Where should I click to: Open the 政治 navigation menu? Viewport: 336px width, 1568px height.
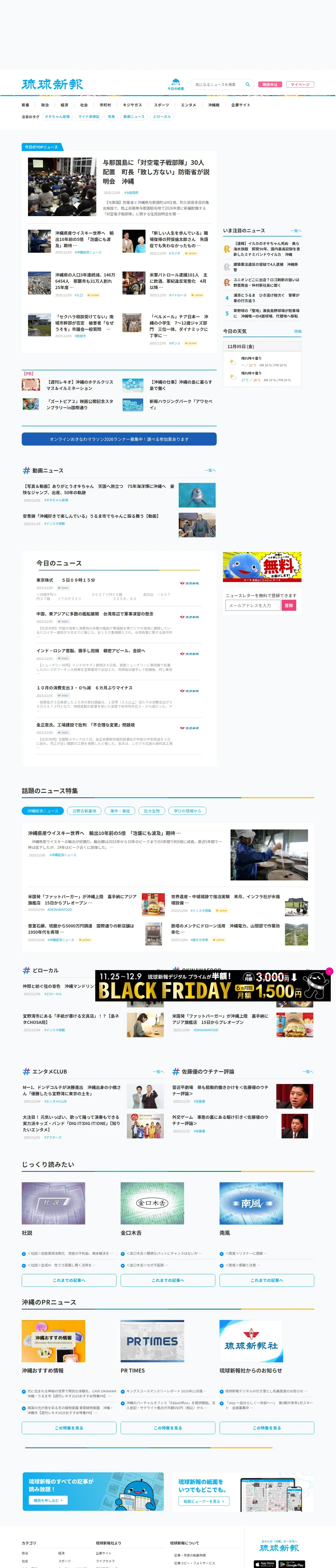44,105
